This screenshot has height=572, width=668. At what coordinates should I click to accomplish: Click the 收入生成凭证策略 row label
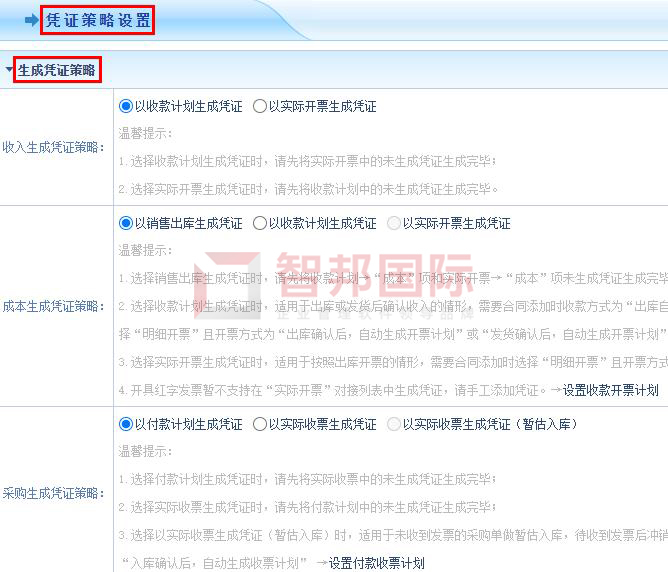[53, 147]
